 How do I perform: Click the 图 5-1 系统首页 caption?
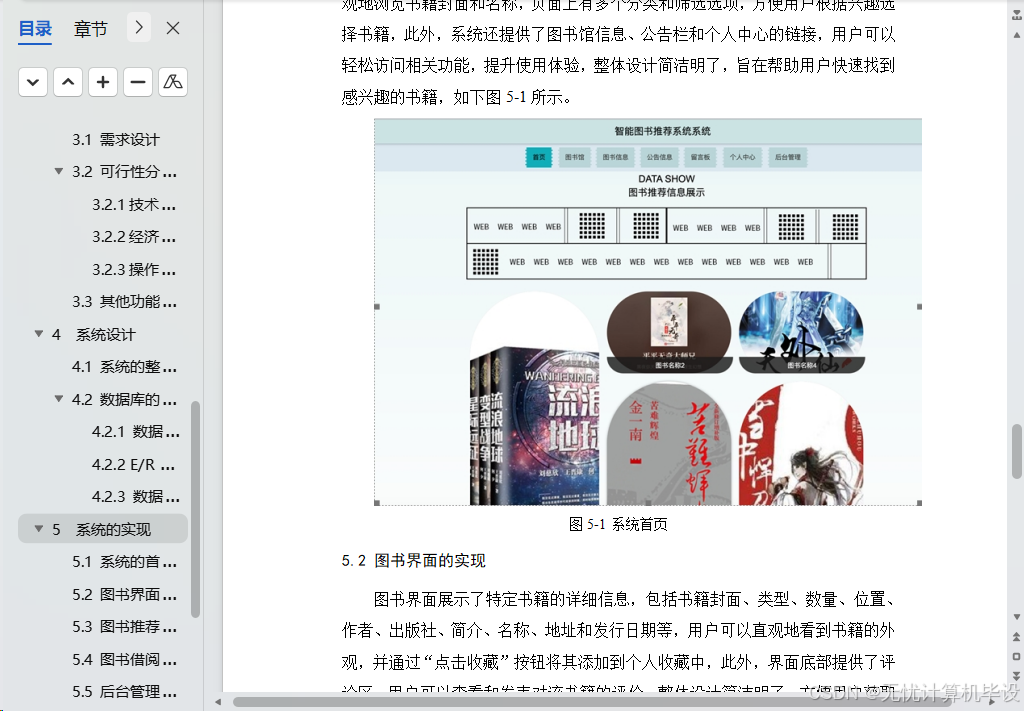coord(618,524)
